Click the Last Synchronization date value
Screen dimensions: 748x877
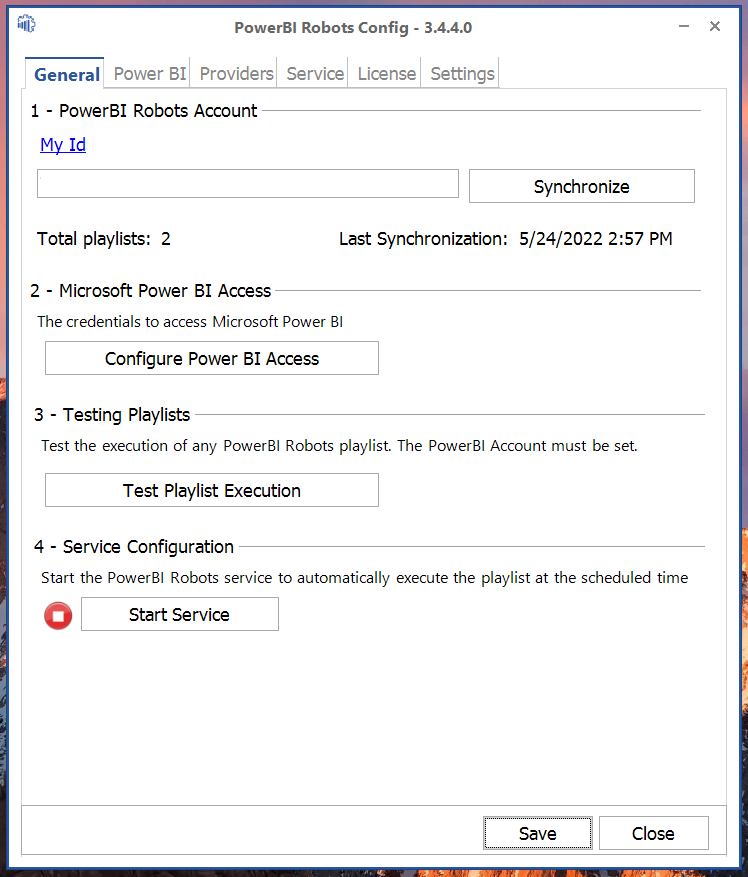[x=595, y=239]
